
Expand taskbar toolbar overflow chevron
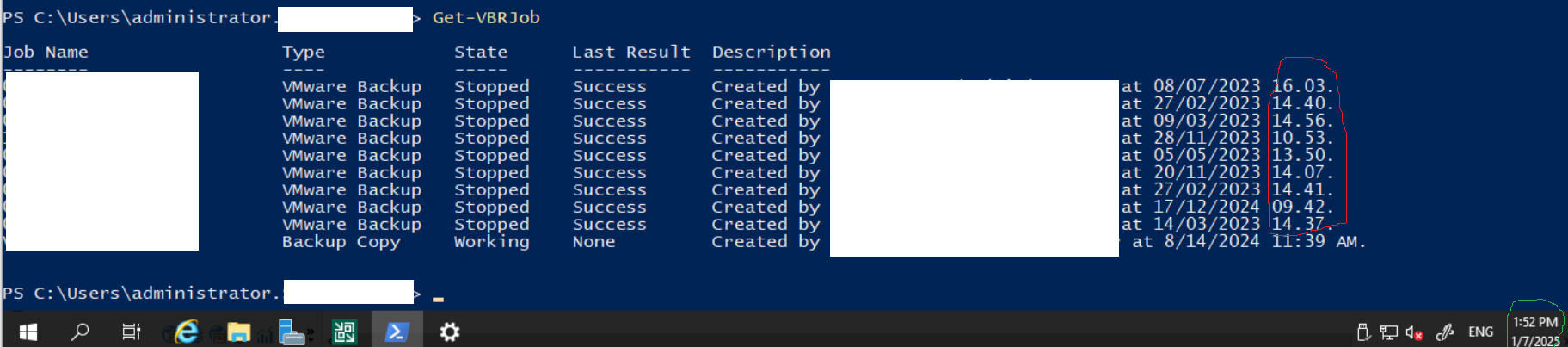coord(311,332)
